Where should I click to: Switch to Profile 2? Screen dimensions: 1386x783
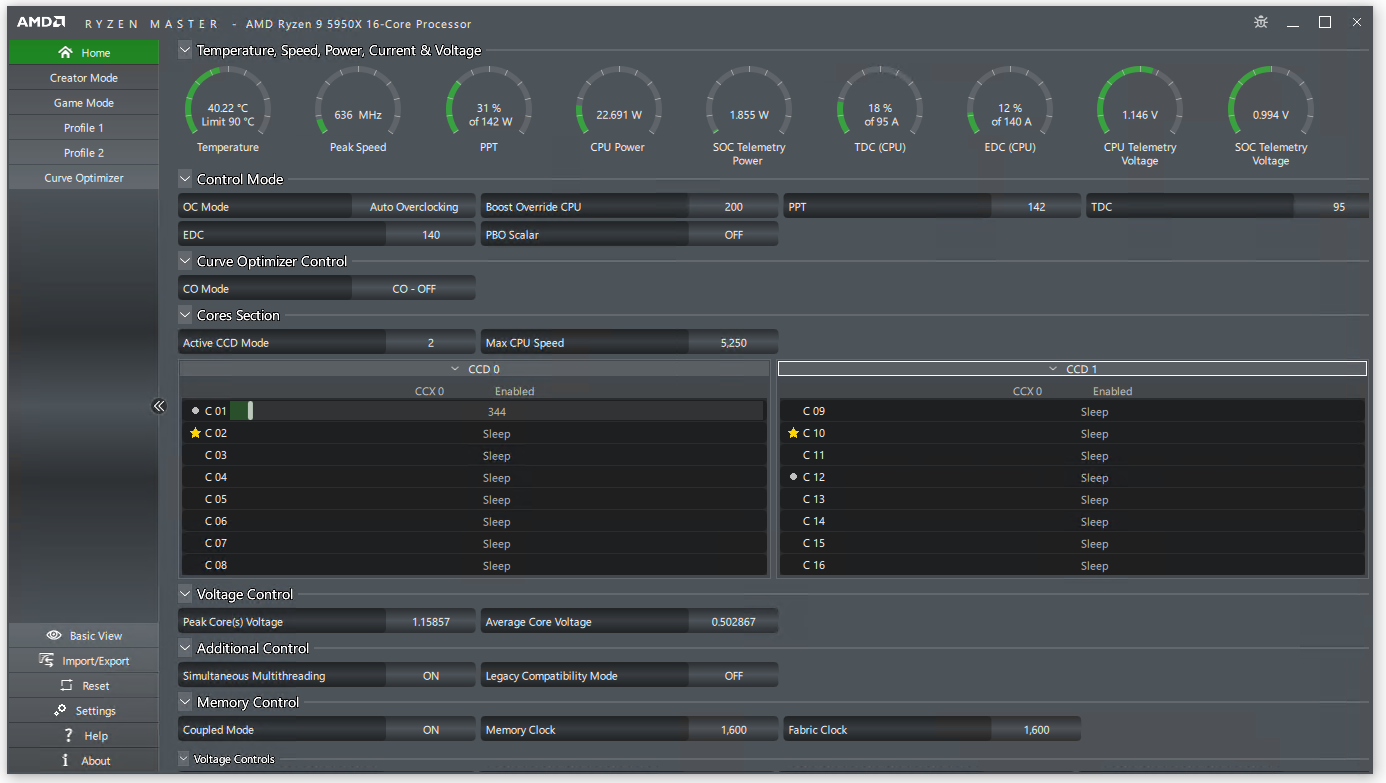pyautogui.click(x=84, y=153)
